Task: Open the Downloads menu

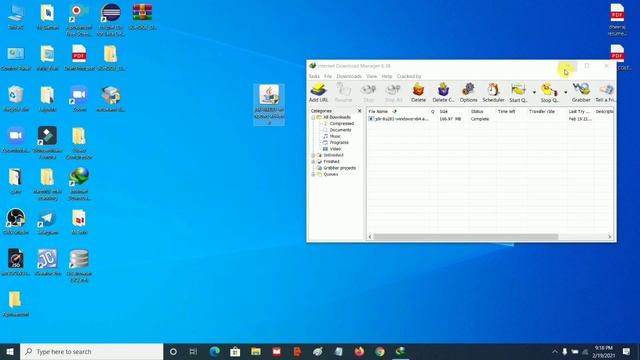Action: (349, 76)
